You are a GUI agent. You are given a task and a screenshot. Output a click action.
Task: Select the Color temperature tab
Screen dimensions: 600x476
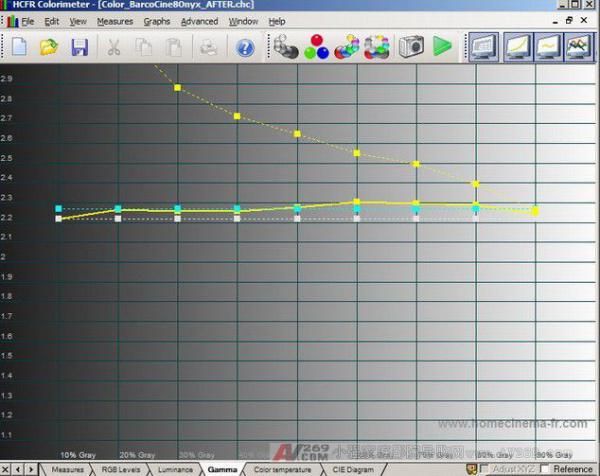[283, 468]
